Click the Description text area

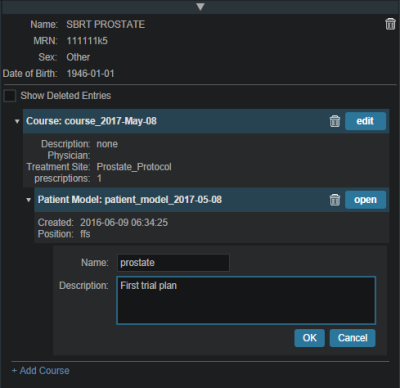[x=246, y=300]
